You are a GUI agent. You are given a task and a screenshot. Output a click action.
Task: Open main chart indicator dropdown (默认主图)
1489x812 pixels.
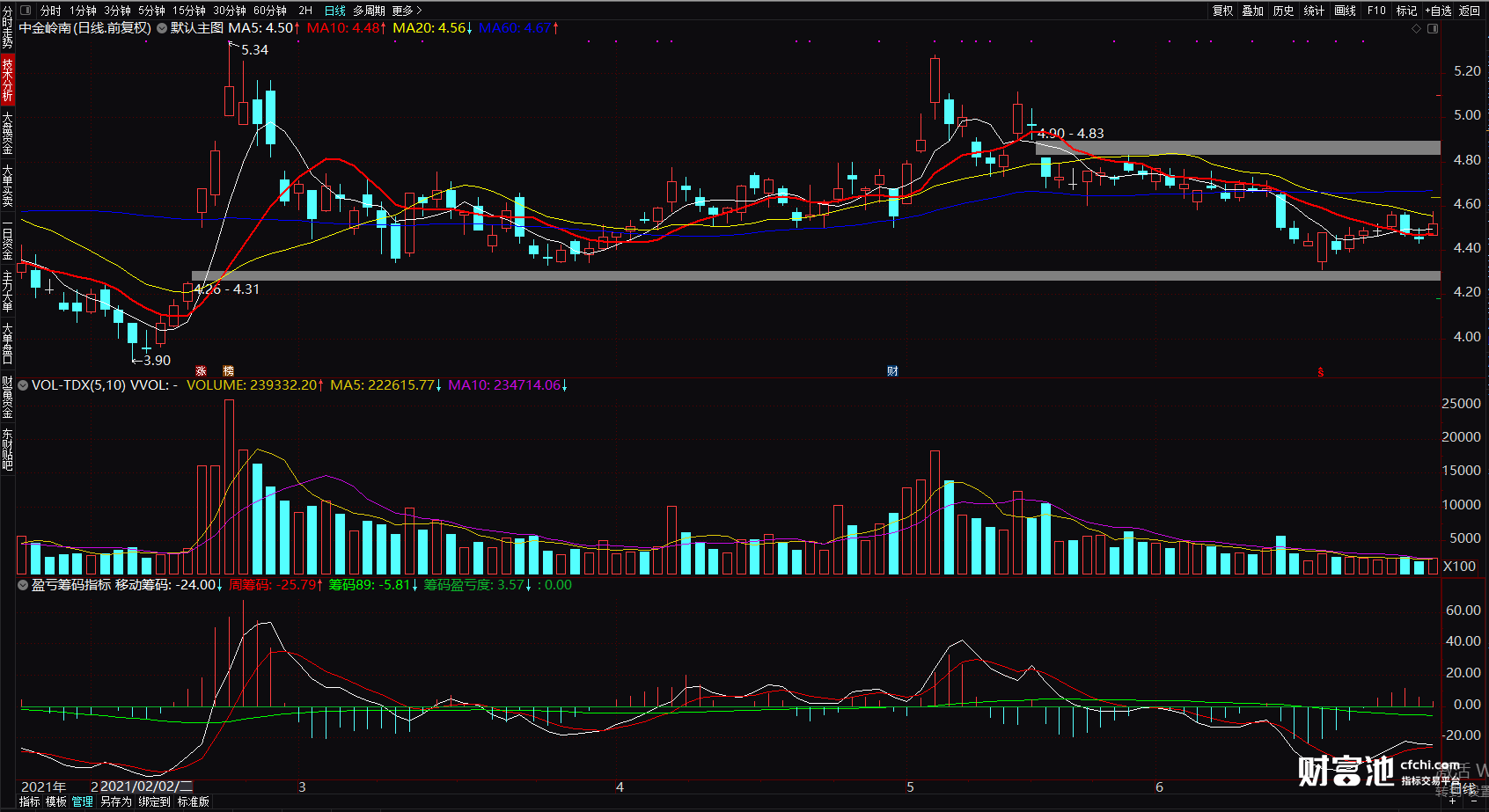click(162, 28)
